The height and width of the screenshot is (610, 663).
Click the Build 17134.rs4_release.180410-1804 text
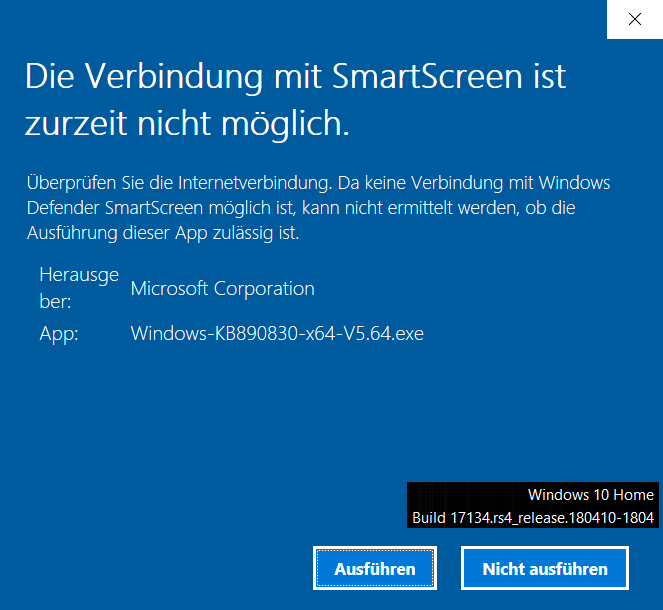(533, 518)
